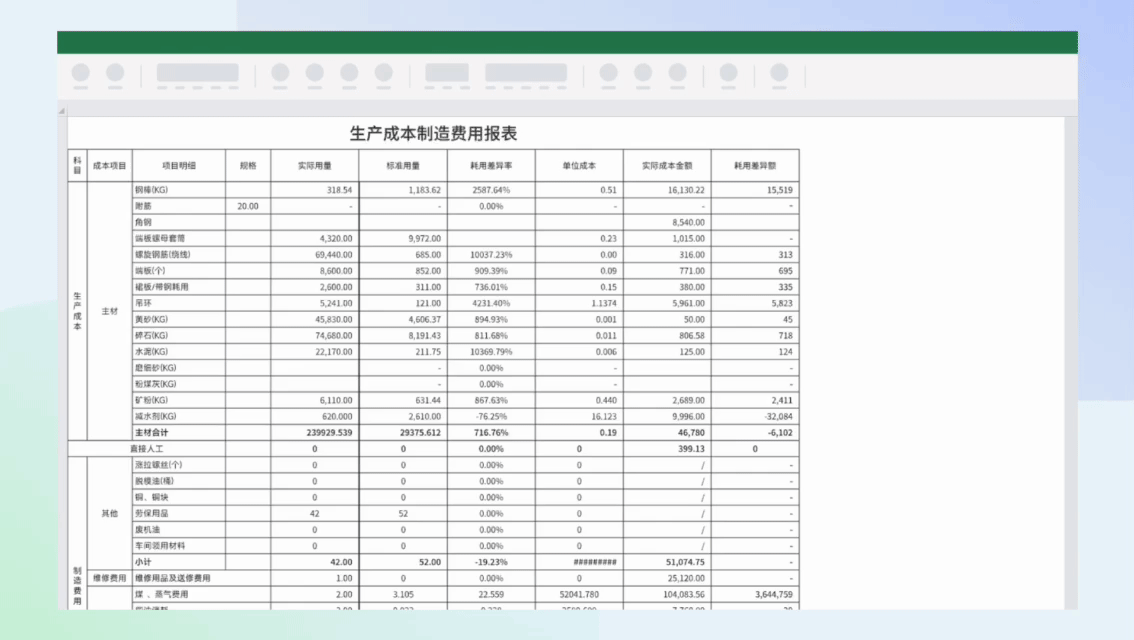
Task: Click the value 4,606.37
Action: (x=425, y=319)
